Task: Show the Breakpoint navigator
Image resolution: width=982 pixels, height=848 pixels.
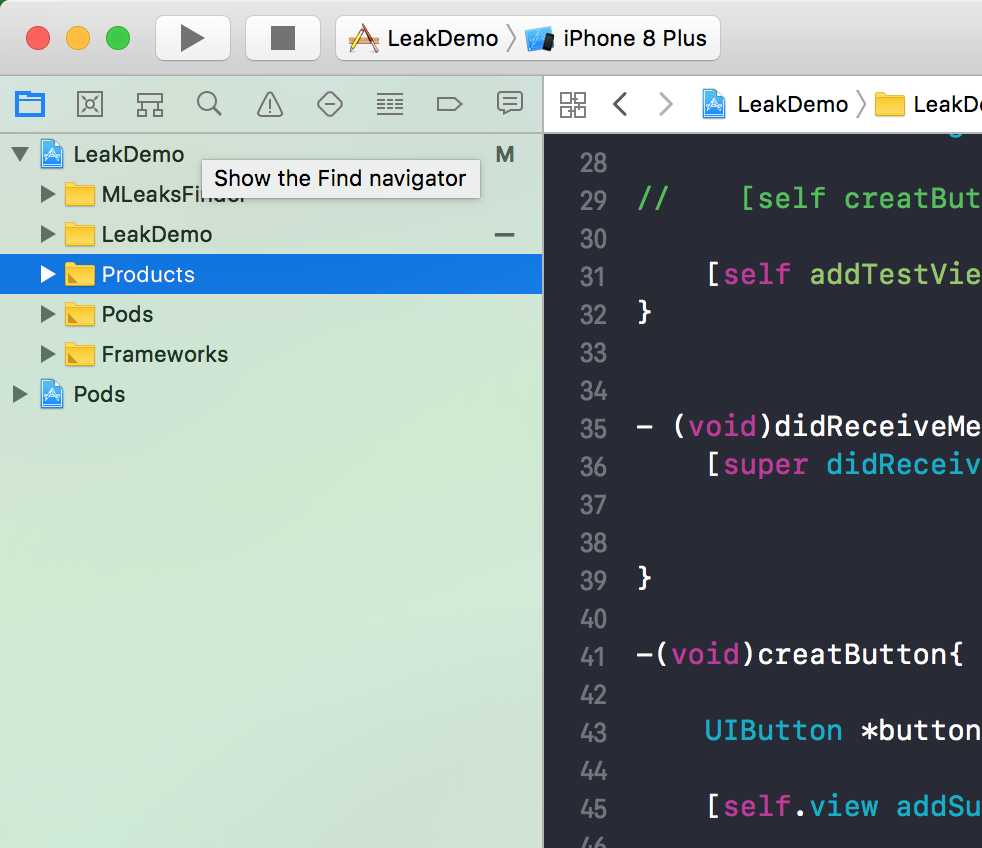Action: [x=449, y=104]
